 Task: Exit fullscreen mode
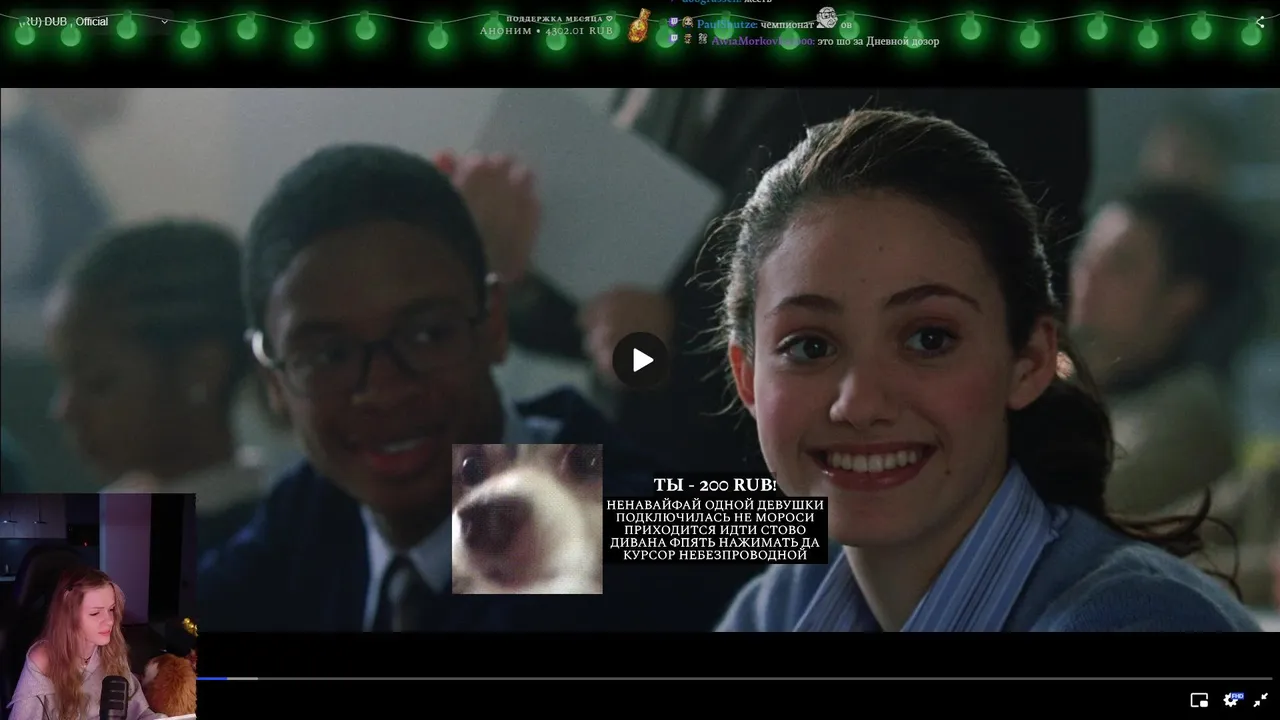[1261, 700]
